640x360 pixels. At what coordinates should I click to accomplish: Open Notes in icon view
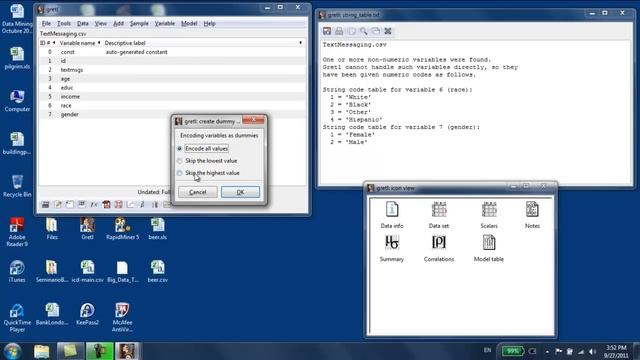click(532, 214)
